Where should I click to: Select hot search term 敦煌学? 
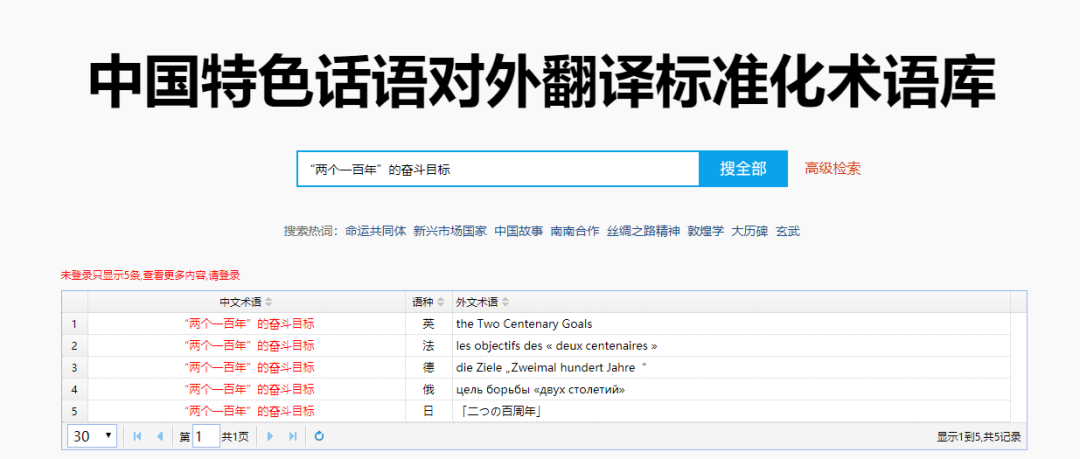pos(705,231)
